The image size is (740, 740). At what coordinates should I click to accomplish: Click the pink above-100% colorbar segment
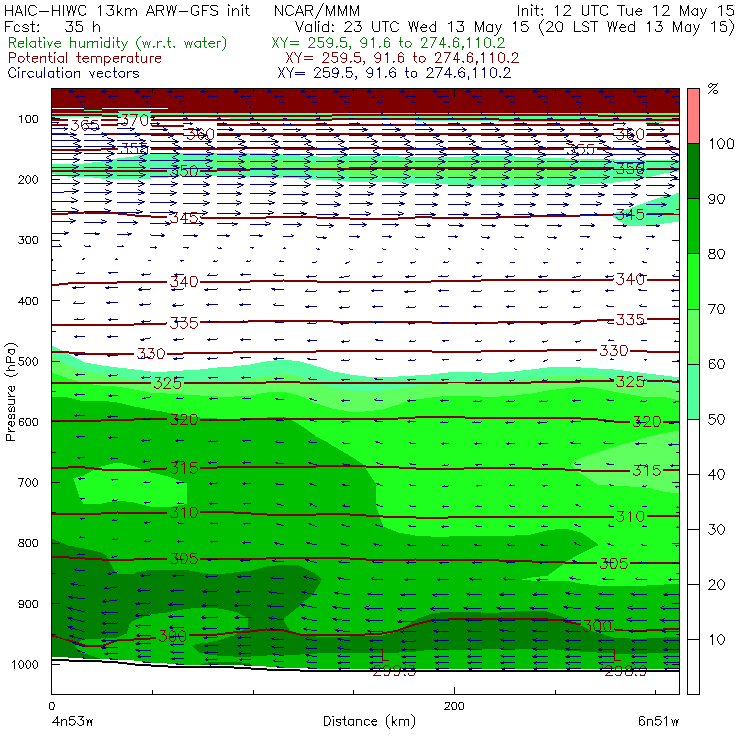[693, 116]
